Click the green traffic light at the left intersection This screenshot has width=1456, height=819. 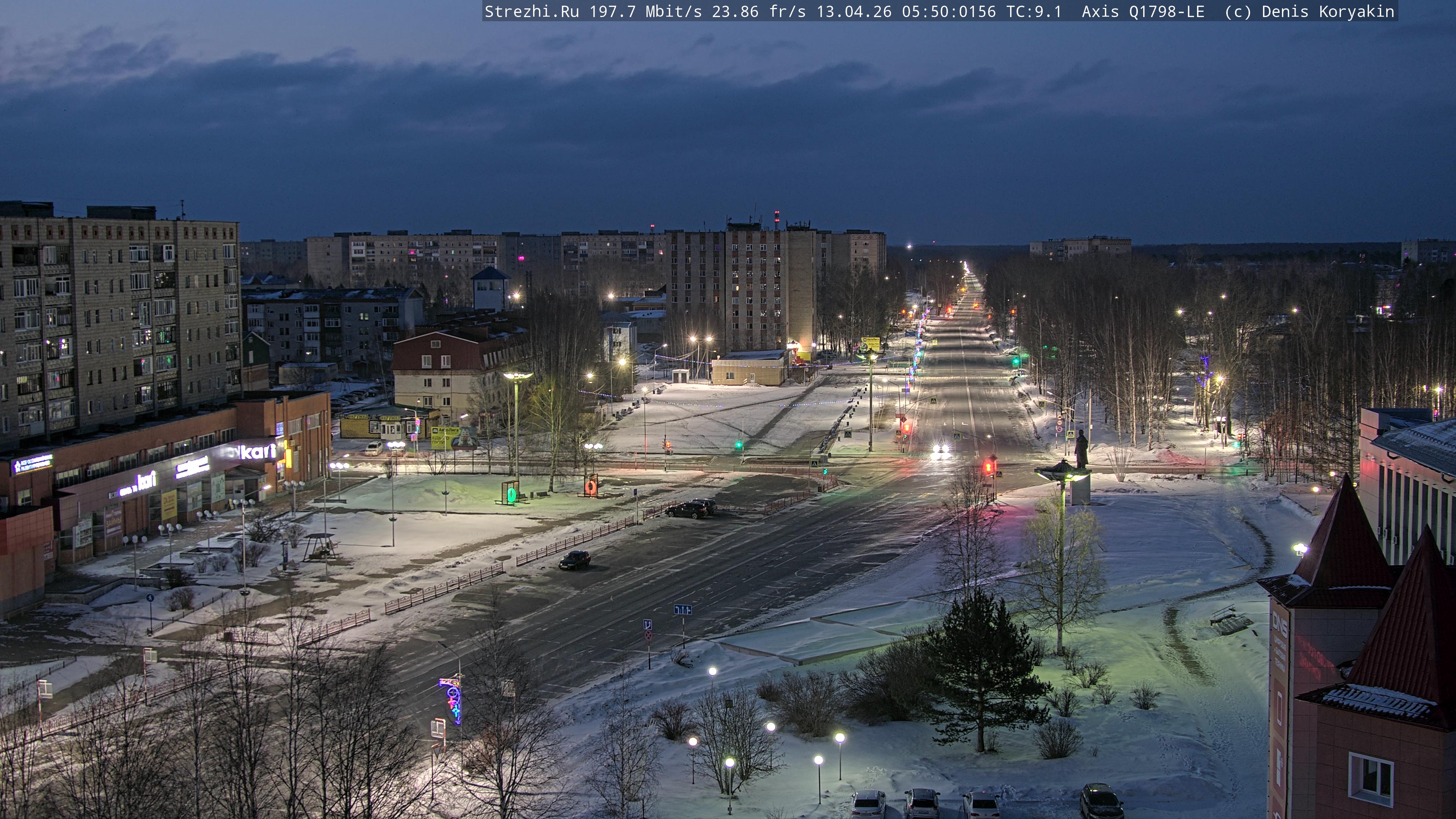739,445
